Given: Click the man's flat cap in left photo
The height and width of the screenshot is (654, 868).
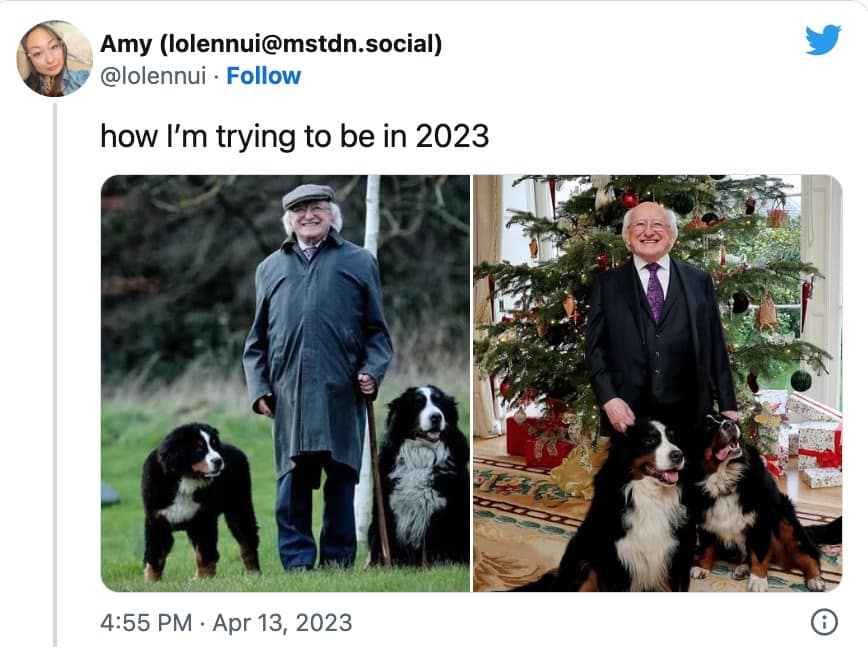Looking at the screenshot, I should pyautogui.click(x=307, y=195).
